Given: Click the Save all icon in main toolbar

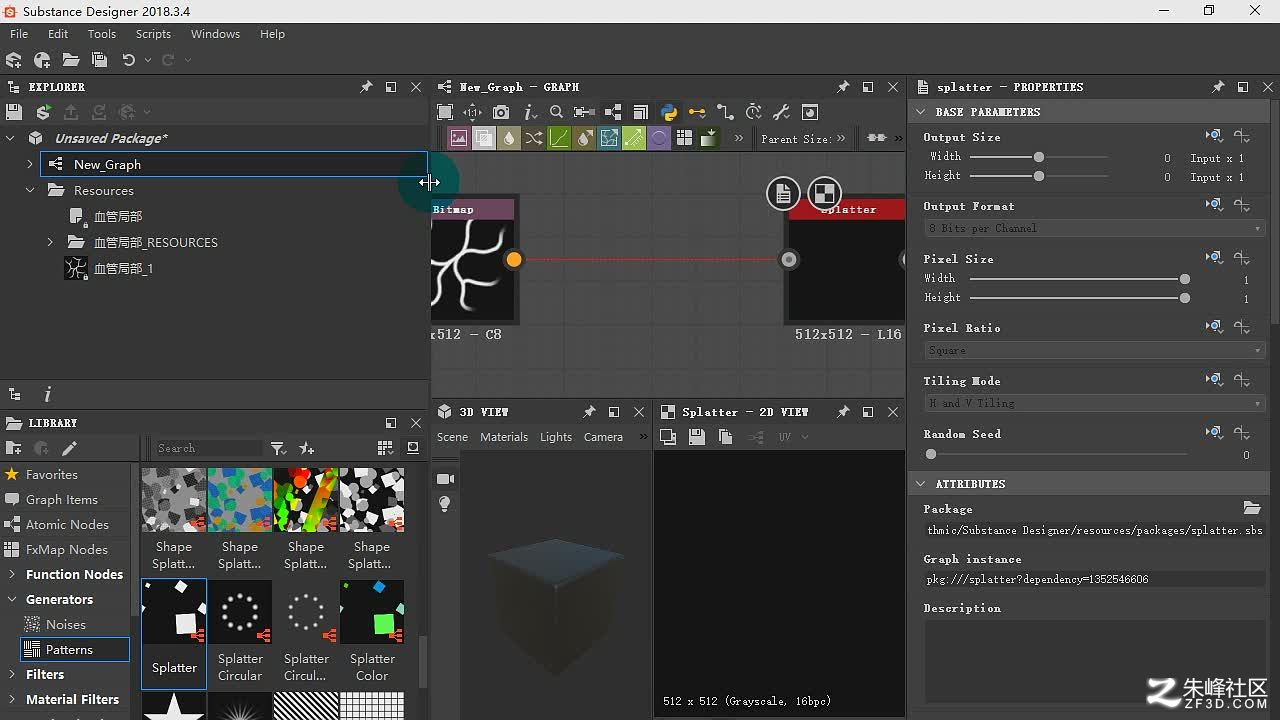Looking at the screenshot, I should (99, 60).
